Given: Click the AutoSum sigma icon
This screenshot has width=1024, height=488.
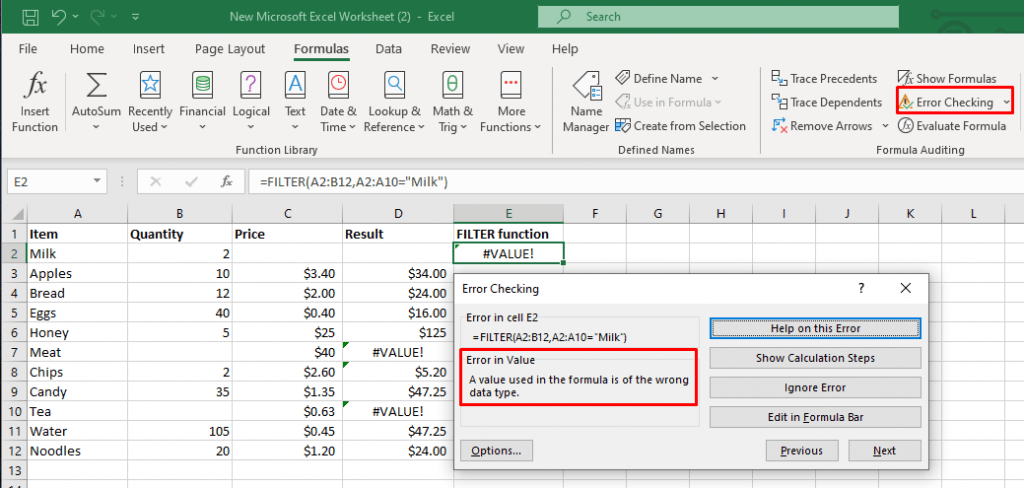Looking at the screenshot, I should 96,86.
